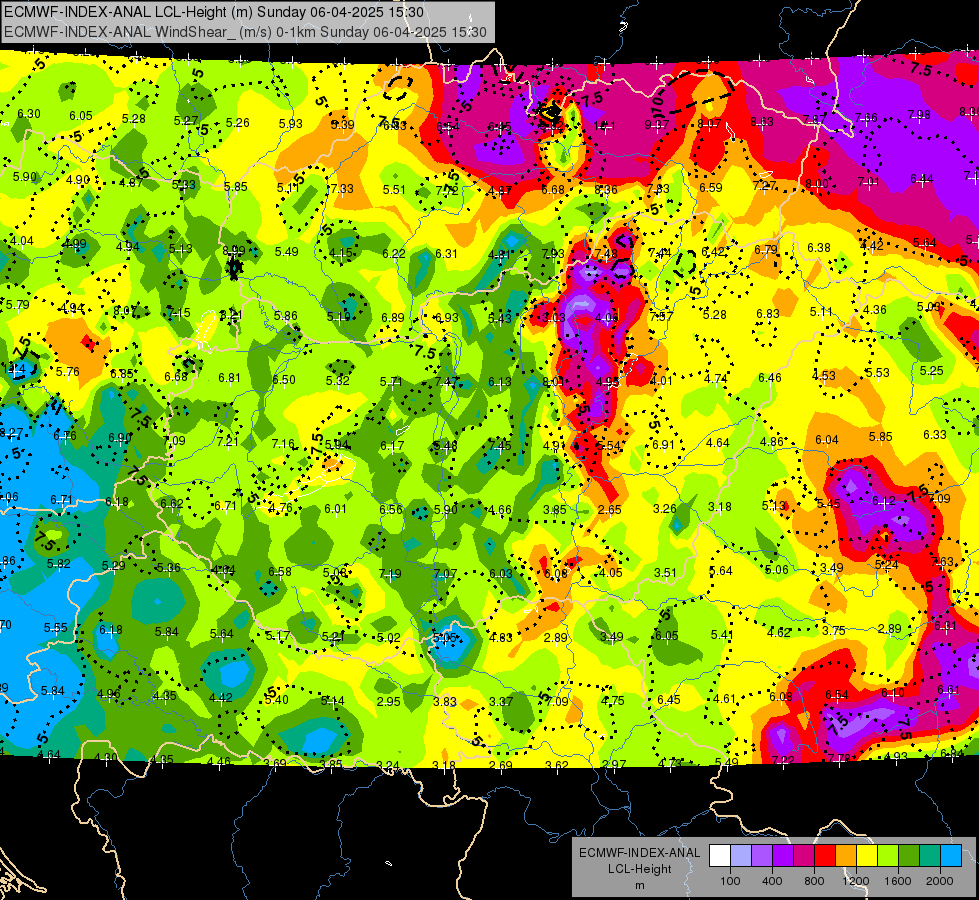Click the legend tick label '1600'
The width and height of the screenshot is (979, 900).
pos(897,881)
